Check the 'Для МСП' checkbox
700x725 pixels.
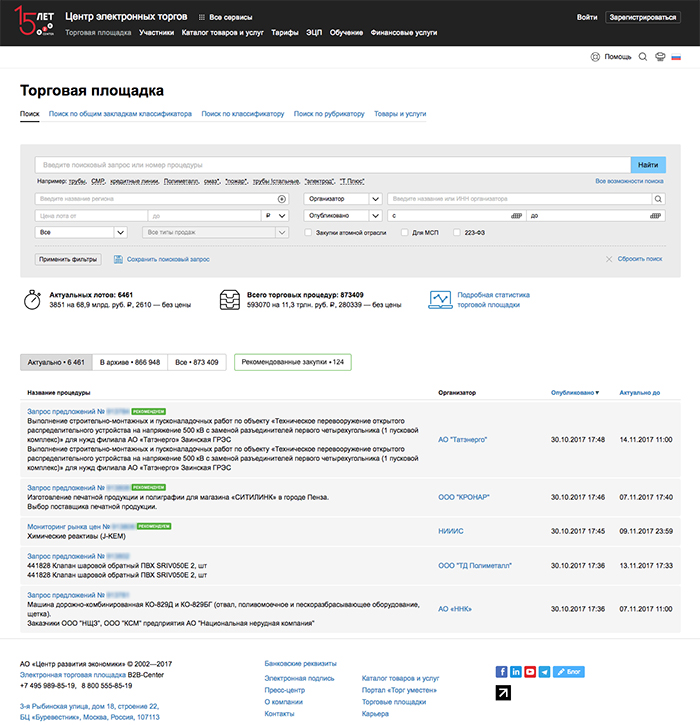(404, 232)
